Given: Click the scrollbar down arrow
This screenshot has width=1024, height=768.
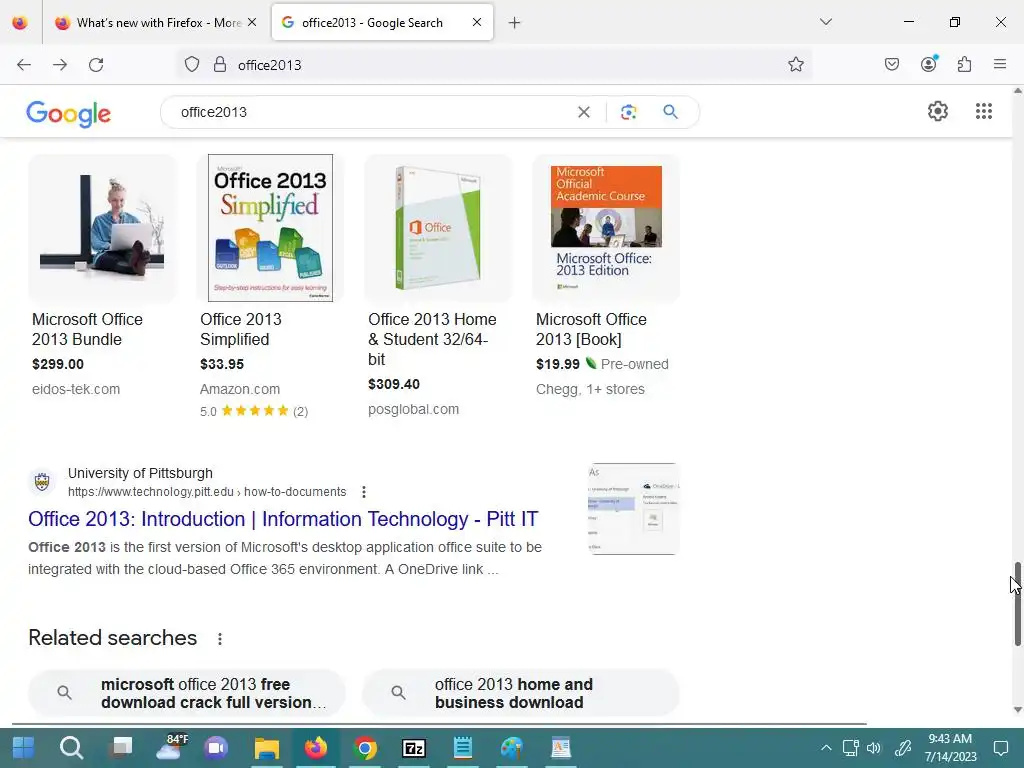Looking at the screenshot, I should coord(1017,710).
